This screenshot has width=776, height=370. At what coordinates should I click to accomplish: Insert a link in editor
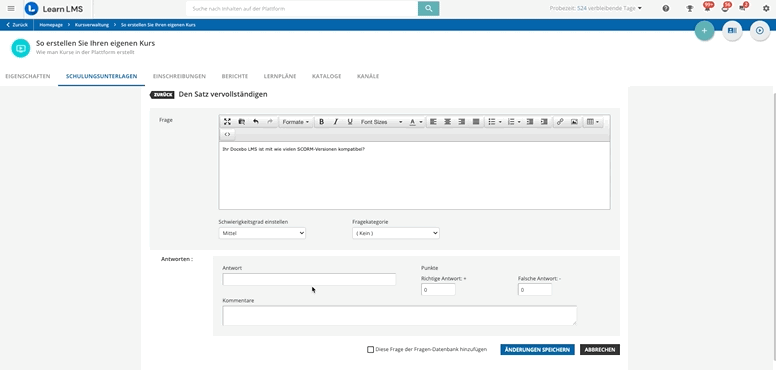click(560, 122)
